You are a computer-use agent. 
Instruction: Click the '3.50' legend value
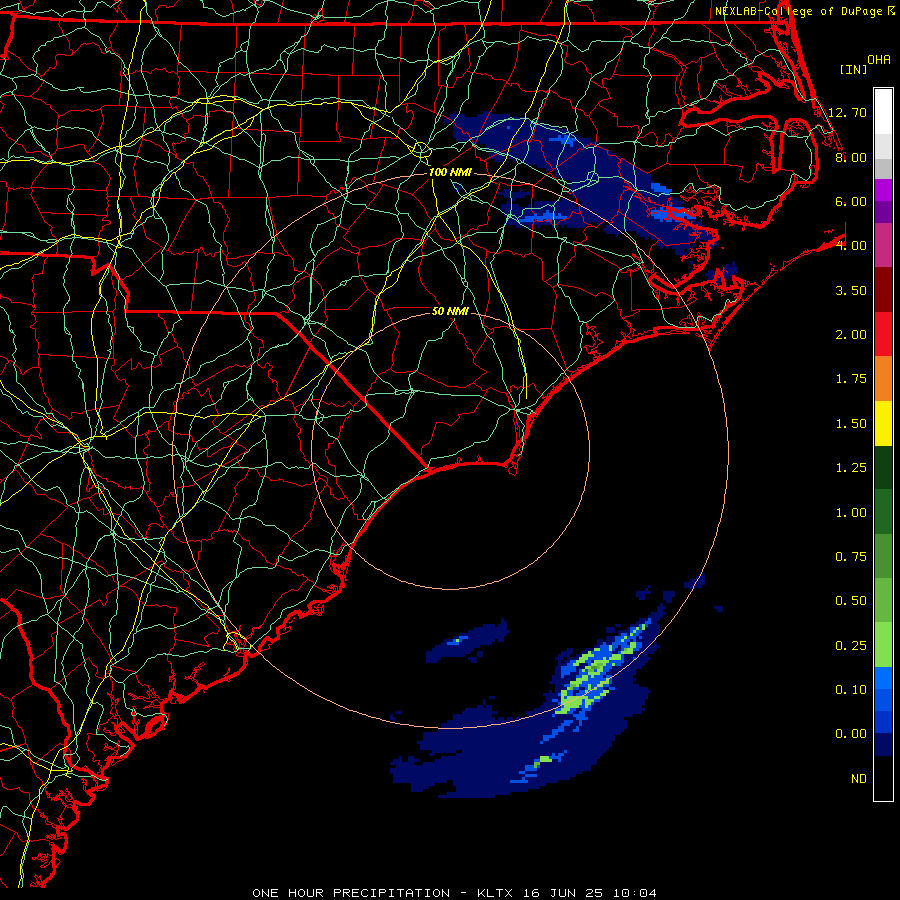pyautogui.click(x=851, y=290)
